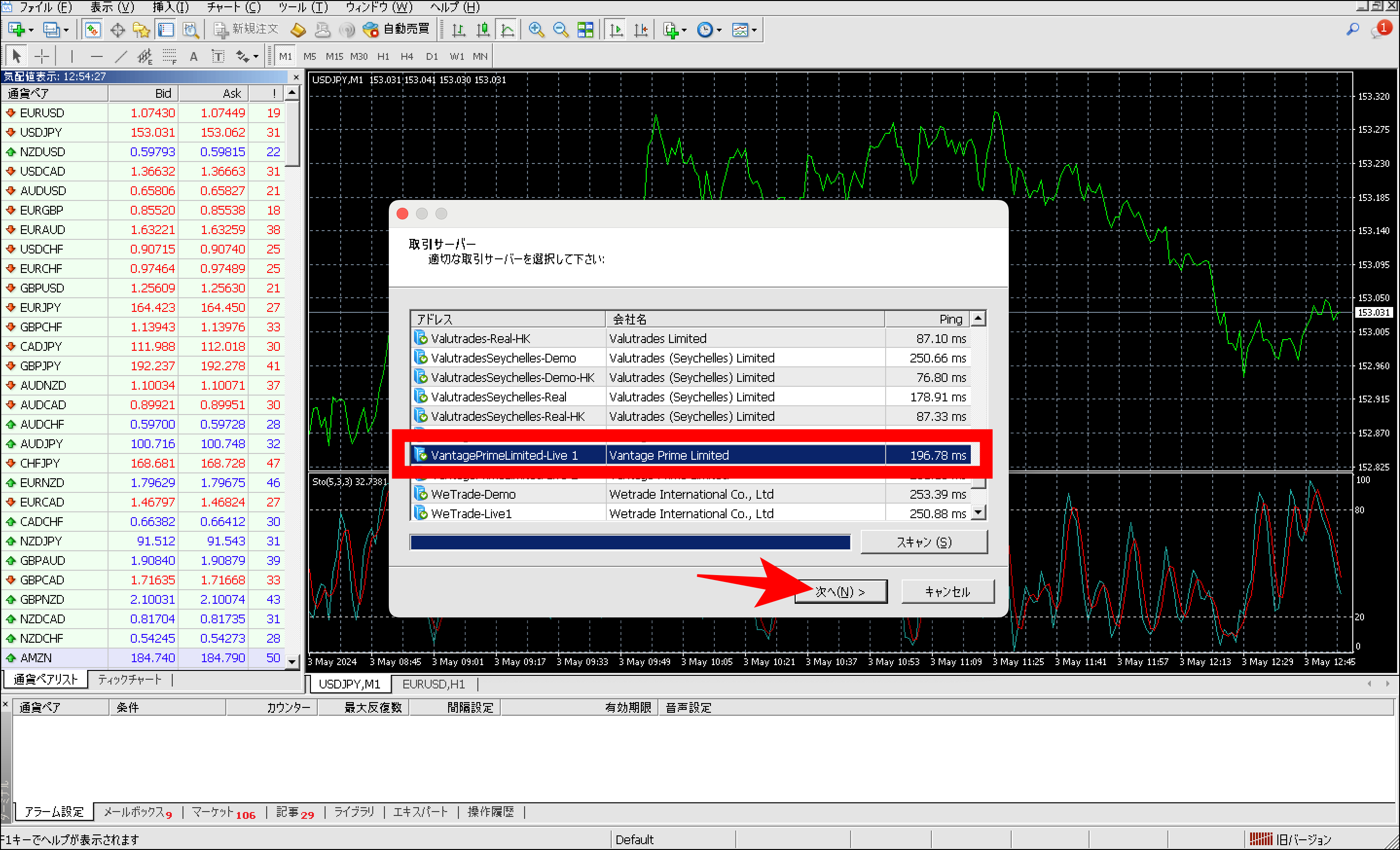The image size is (1400, 850).
Task: Select the WeTrade-Demo server entry
Action: pos(568,494)
